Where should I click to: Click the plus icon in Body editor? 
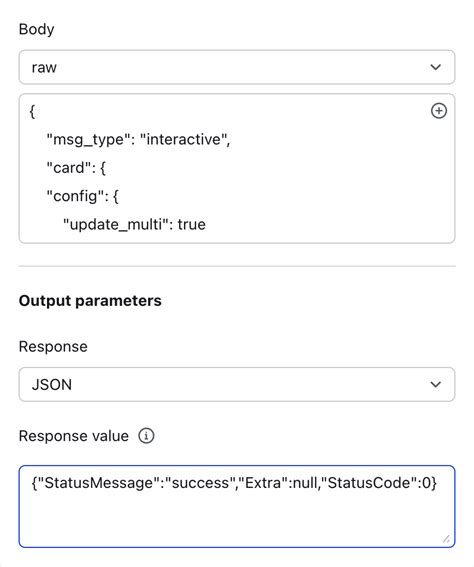(x=439, y=111)
